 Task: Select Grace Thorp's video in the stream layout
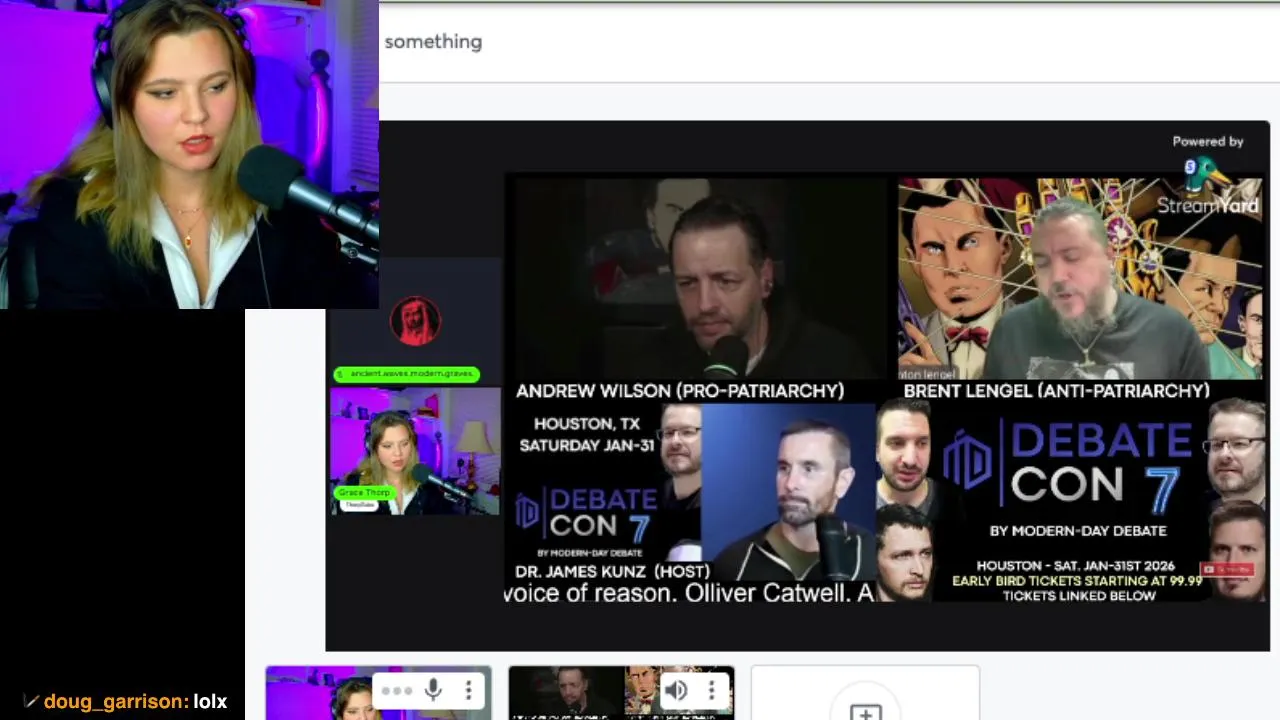click(x=415, y=451)
